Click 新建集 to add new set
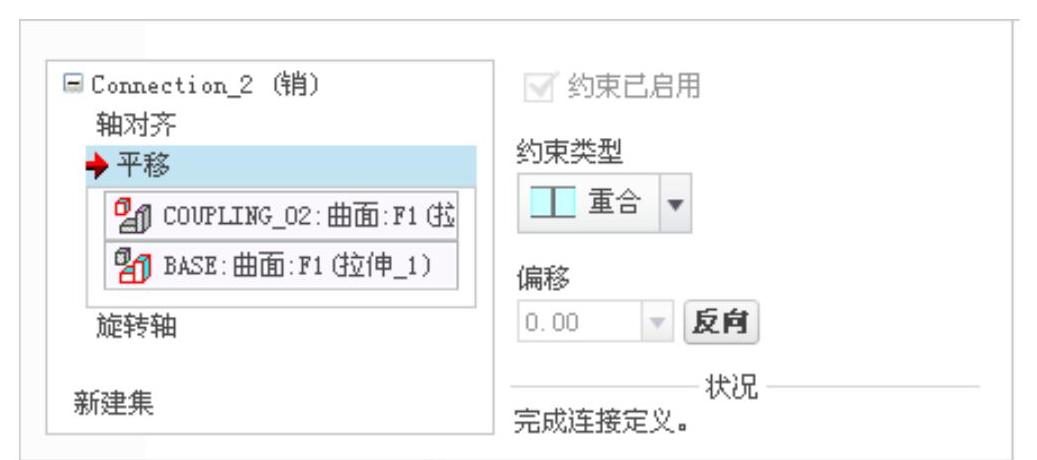1037x460 pixels. click(x=113, y=403)
